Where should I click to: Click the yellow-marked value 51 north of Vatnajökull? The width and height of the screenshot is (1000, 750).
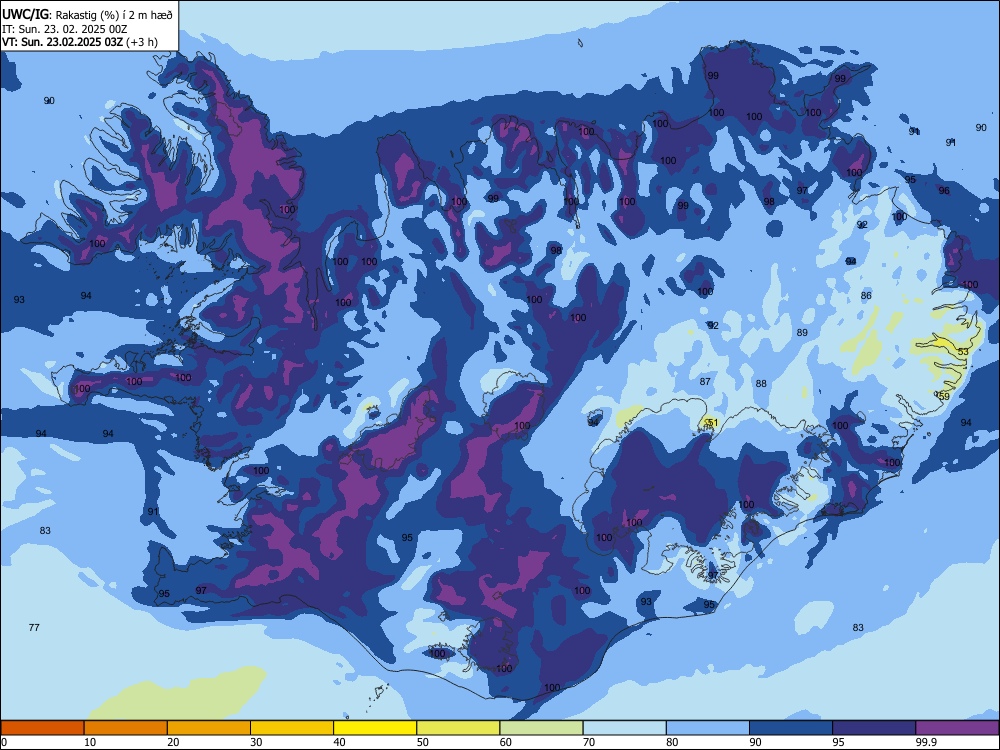point(713,423)
